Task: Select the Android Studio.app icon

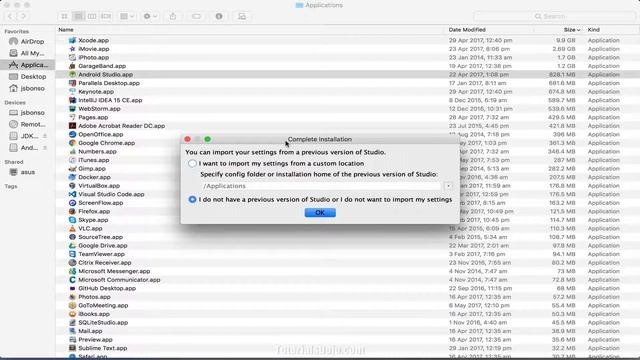Action: coord(72,75)
